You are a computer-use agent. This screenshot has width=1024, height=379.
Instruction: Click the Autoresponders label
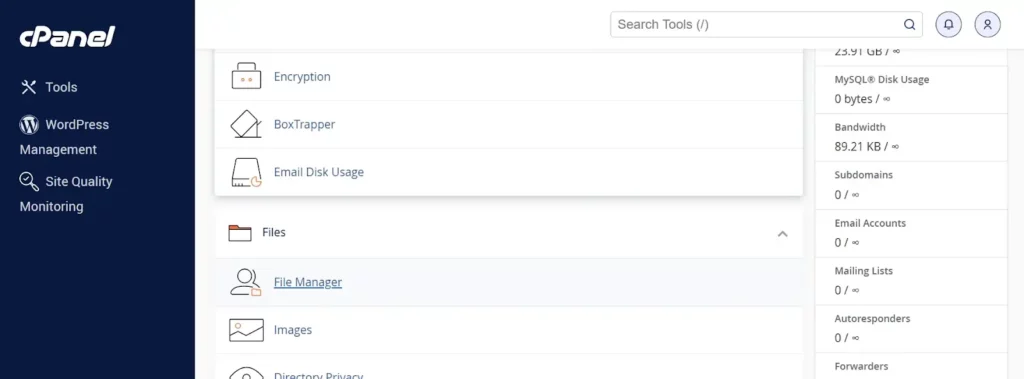click(x=872, y=319)
